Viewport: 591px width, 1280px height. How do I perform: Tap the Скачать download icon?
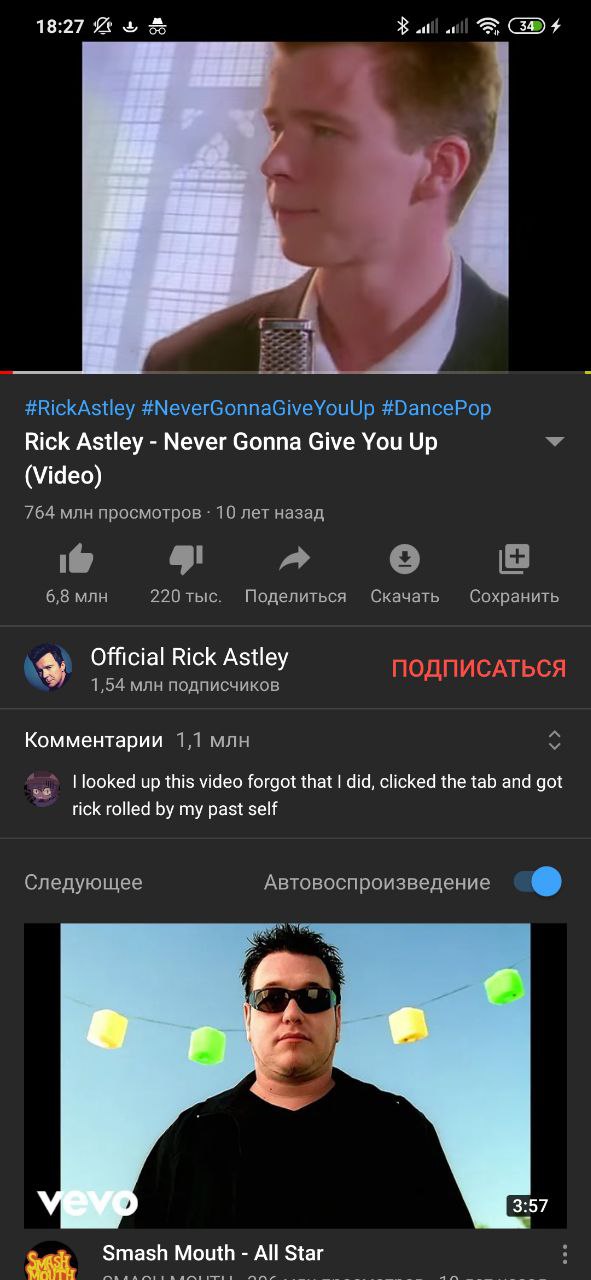(x=405, y=559)
